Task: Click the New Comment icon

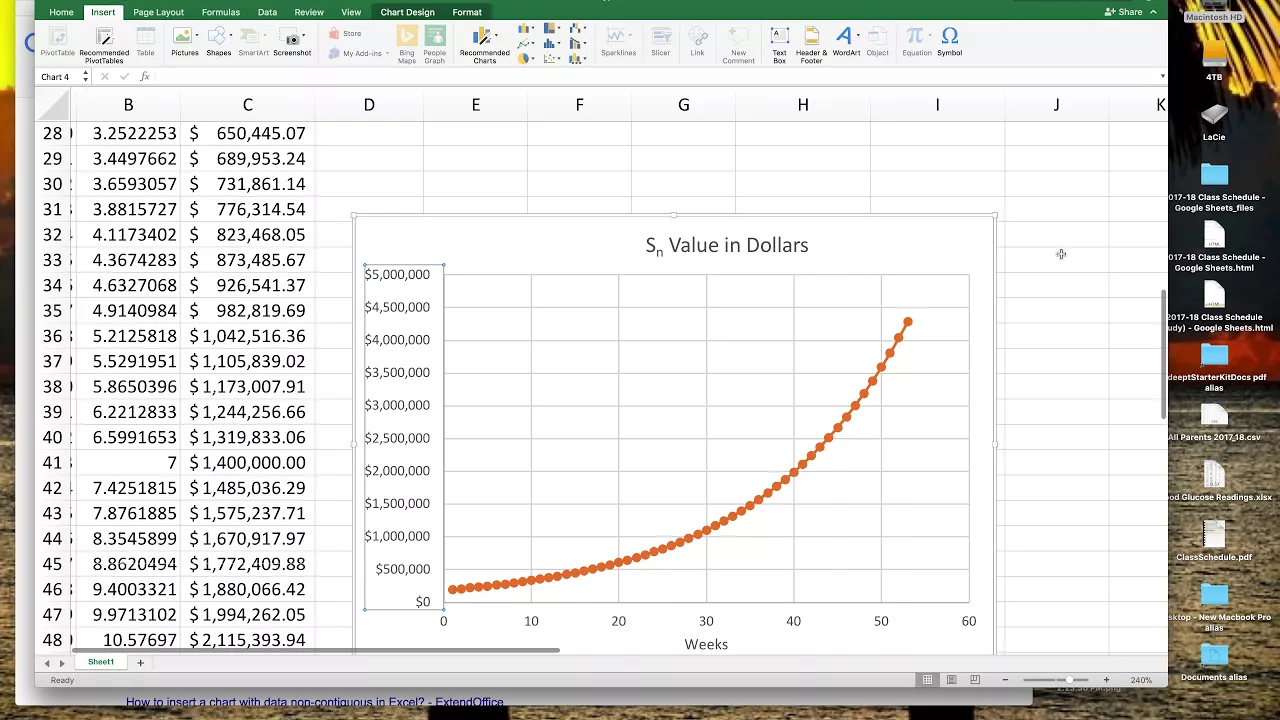Action: click(x=738, y=37)
